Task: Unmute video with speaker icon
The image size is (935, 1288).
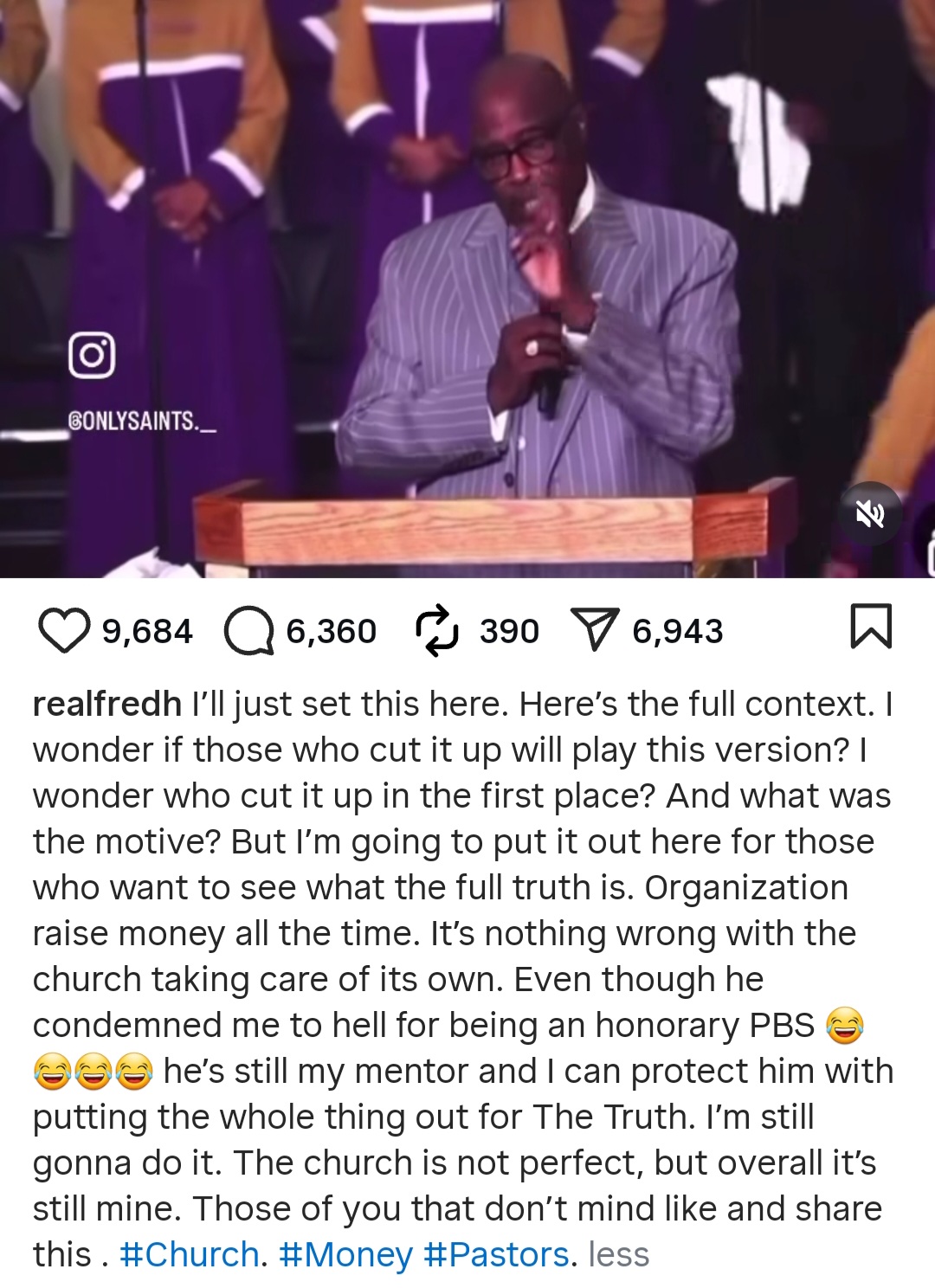Action: pyautogui.click(x=869, y=514)
